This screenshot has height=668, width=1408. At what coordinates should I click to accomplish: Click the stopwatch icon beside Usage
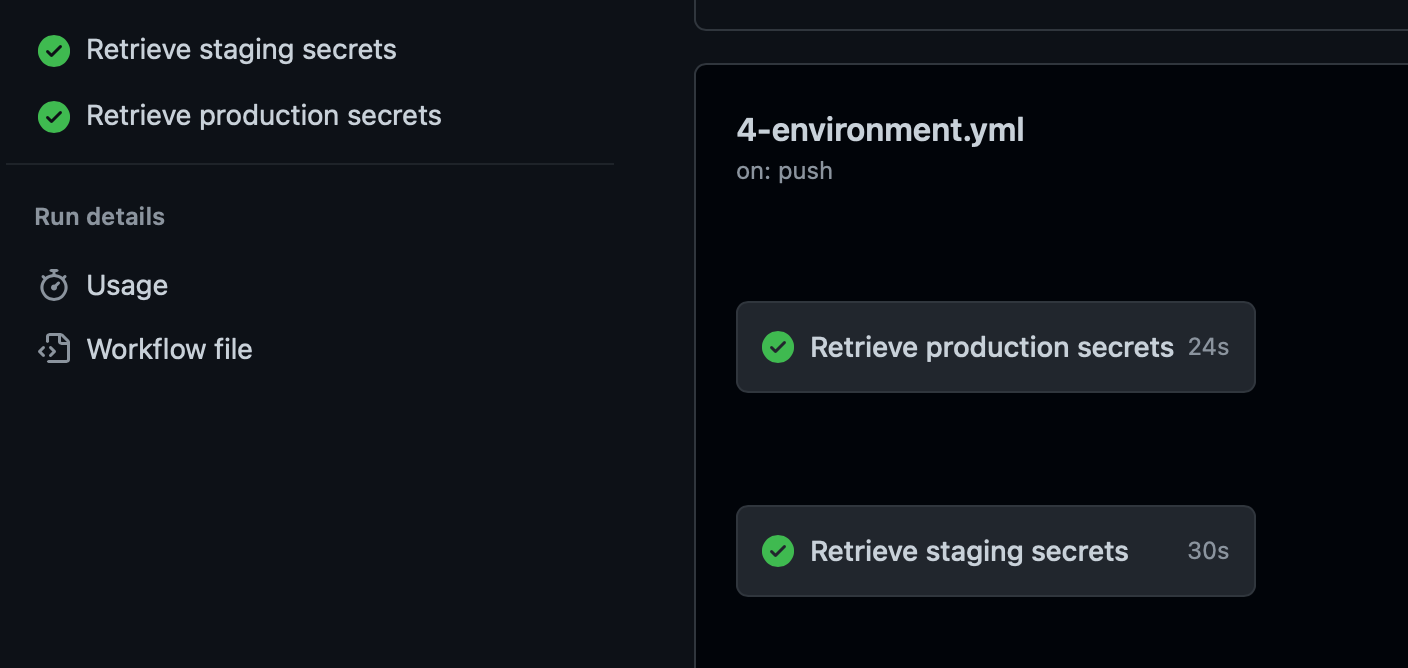[x=54, y=285]
